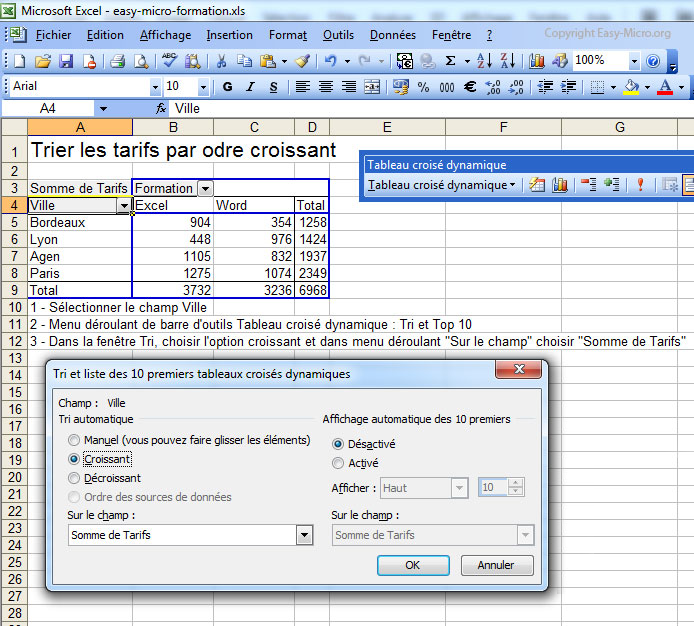Click the Annuler button
694x626 pixels.
497,565
